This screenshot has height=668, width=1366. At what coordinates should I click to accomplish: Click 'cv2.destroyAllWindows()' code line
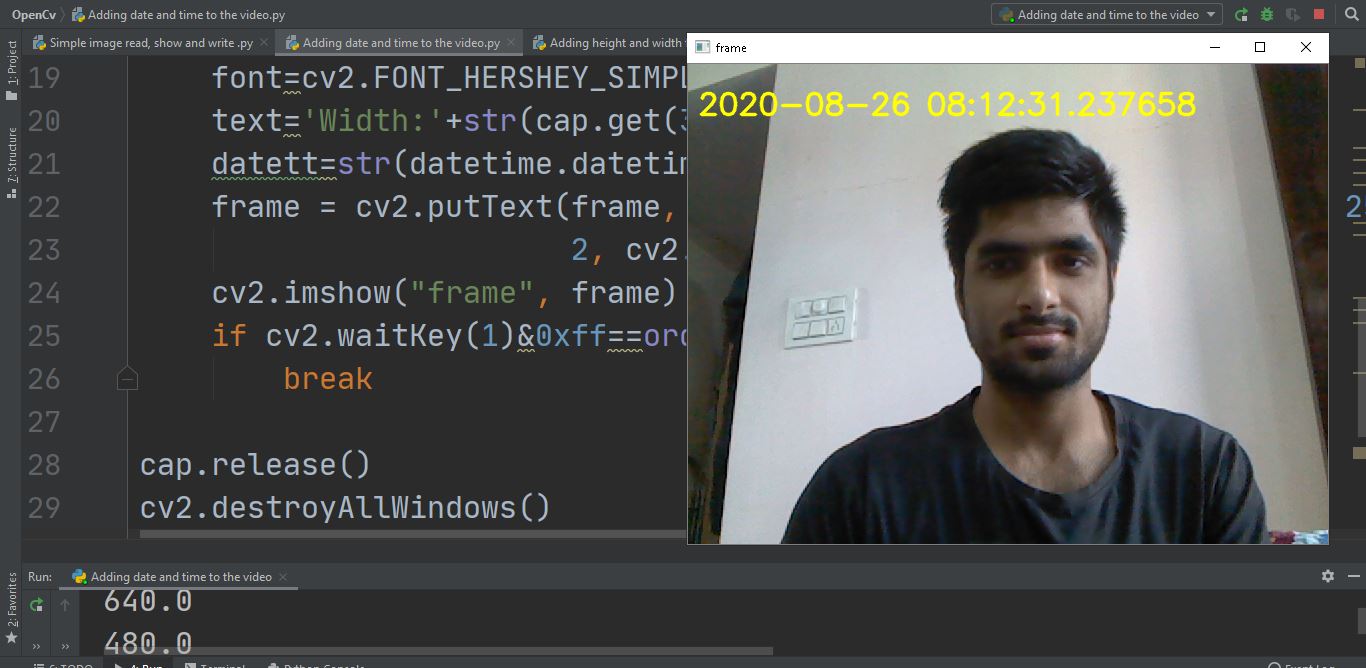(345, 508)
